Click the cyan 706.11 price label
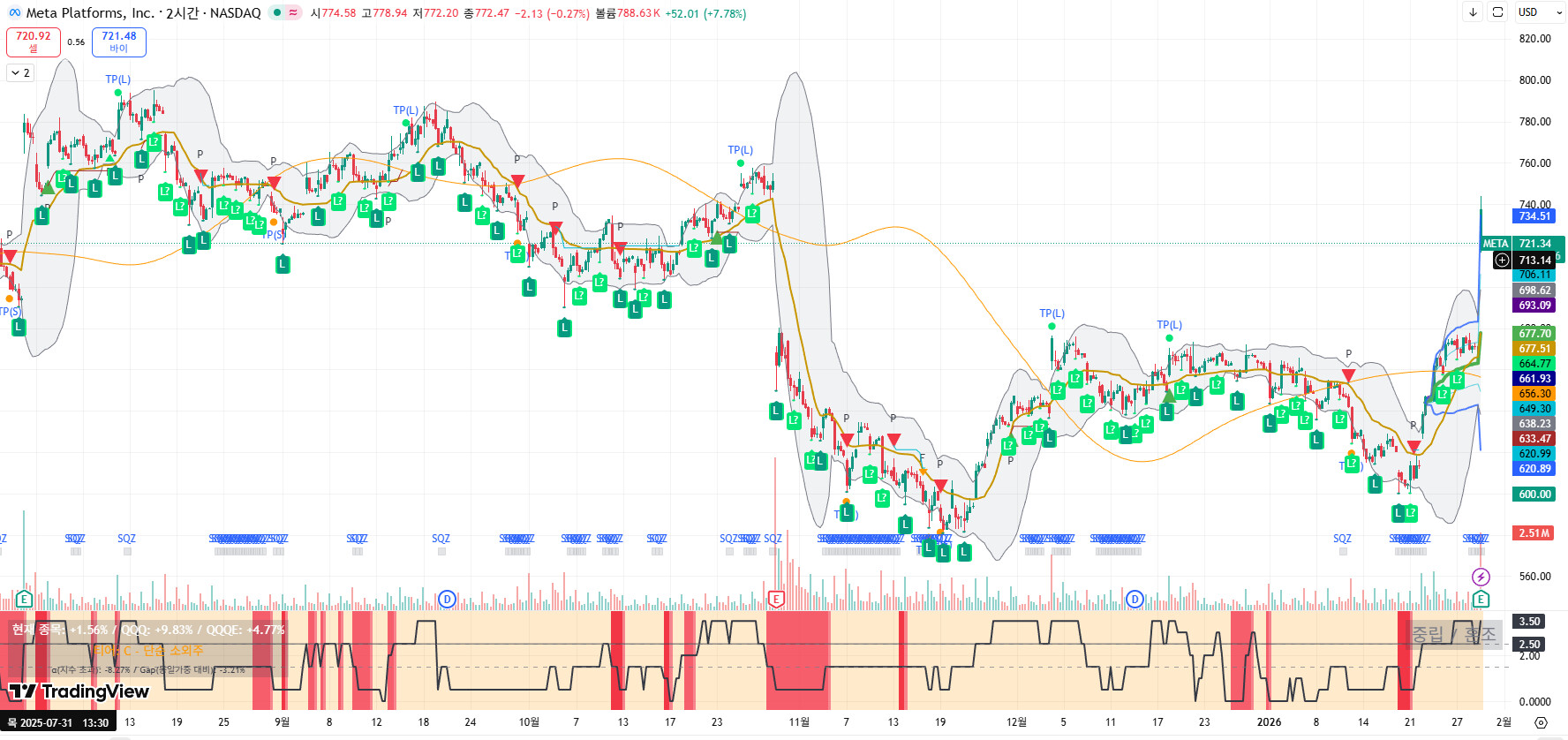This screenshot has height=740, width=1568. pos(1534,276)
